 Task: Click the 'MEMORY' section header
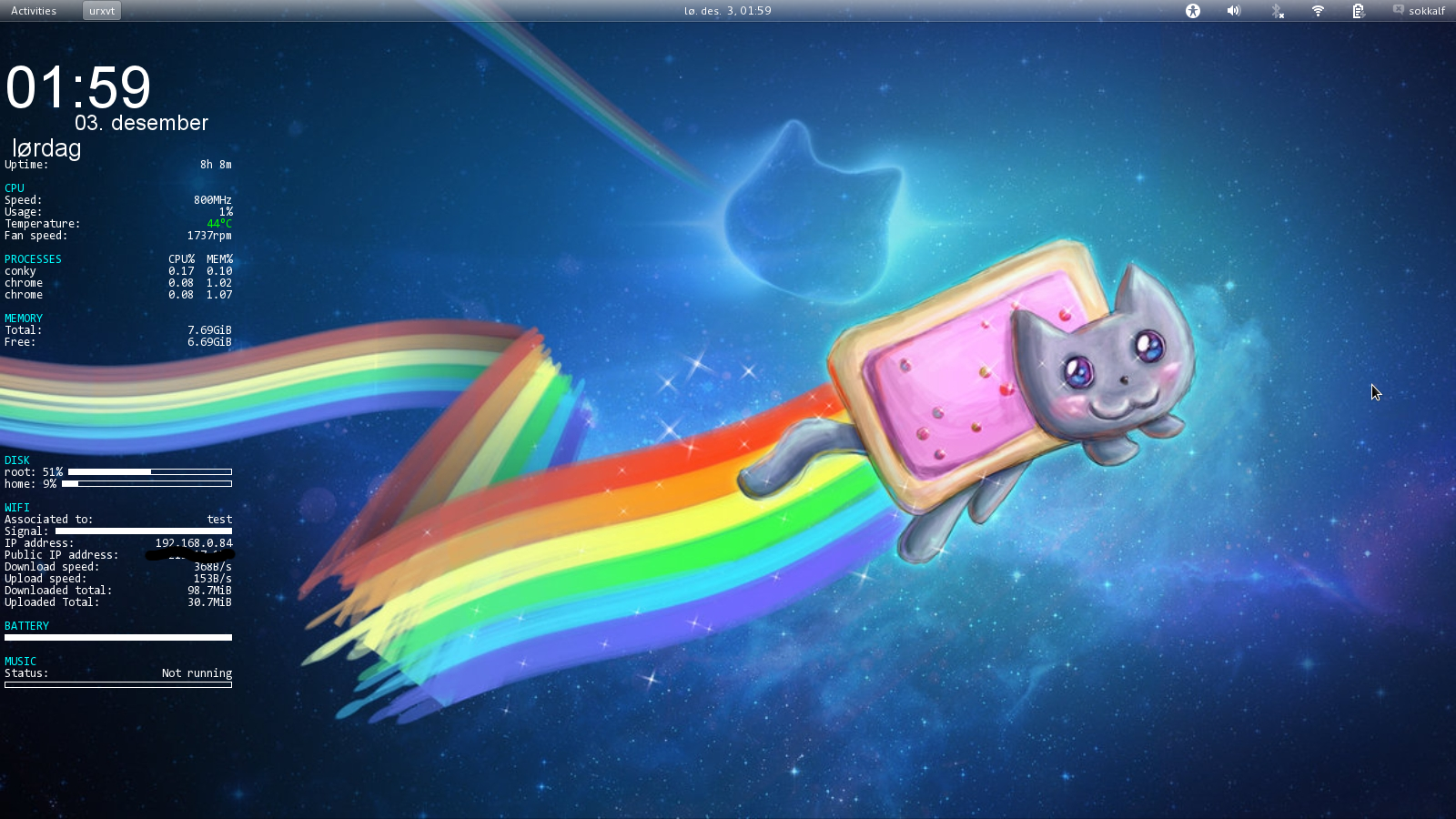pyautogui.click(x=24, y=318)
